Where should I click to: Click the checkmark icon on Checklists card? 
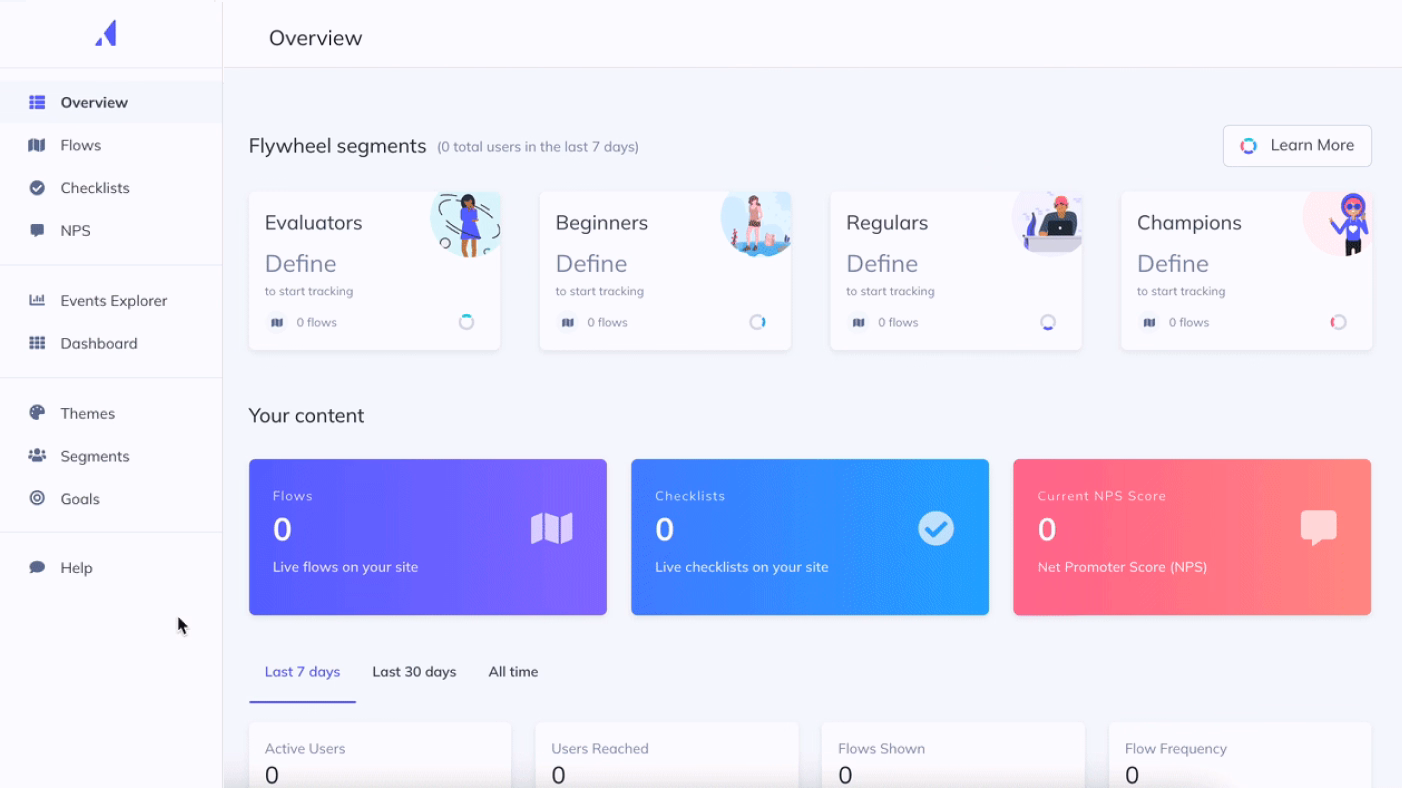coord(936,528)
